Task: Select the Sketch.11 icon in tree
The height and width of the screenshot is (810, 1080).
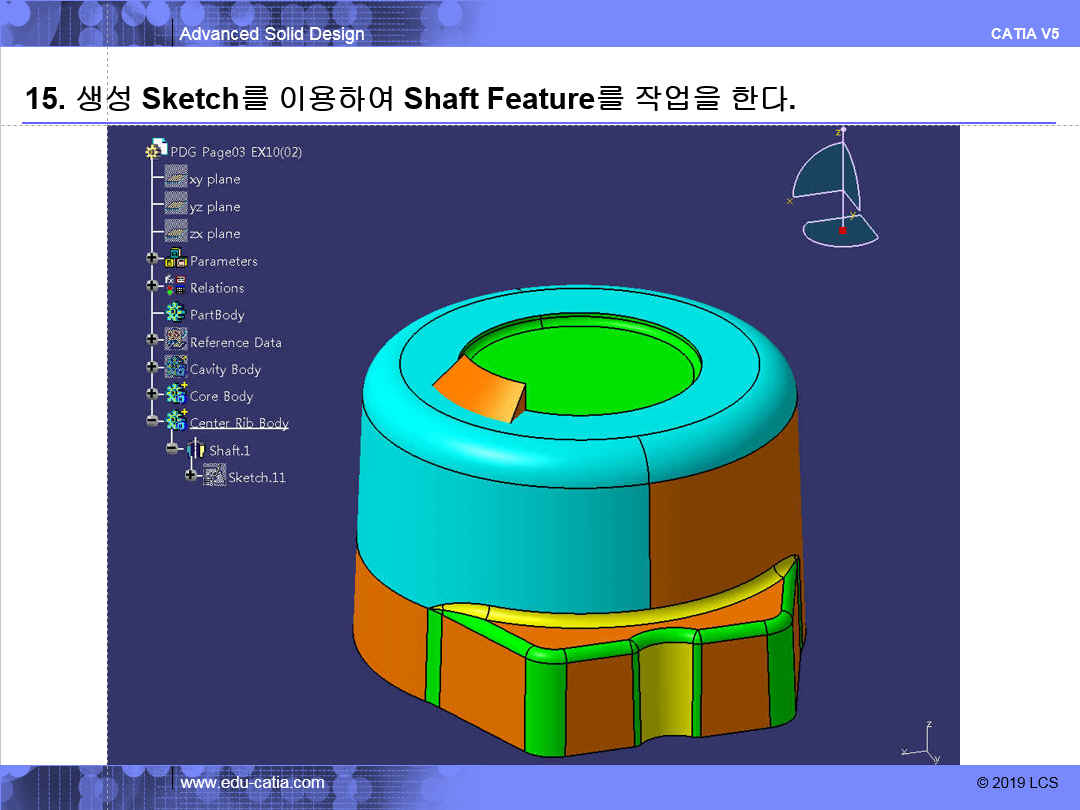Action: tap(214, 477)
